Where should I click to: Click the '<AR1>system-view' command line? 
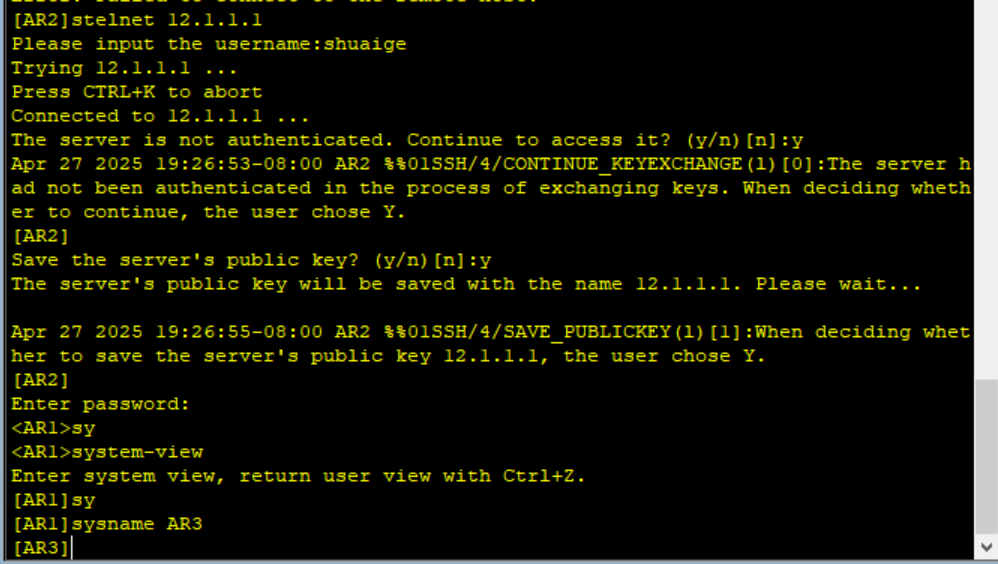[107, 452]
